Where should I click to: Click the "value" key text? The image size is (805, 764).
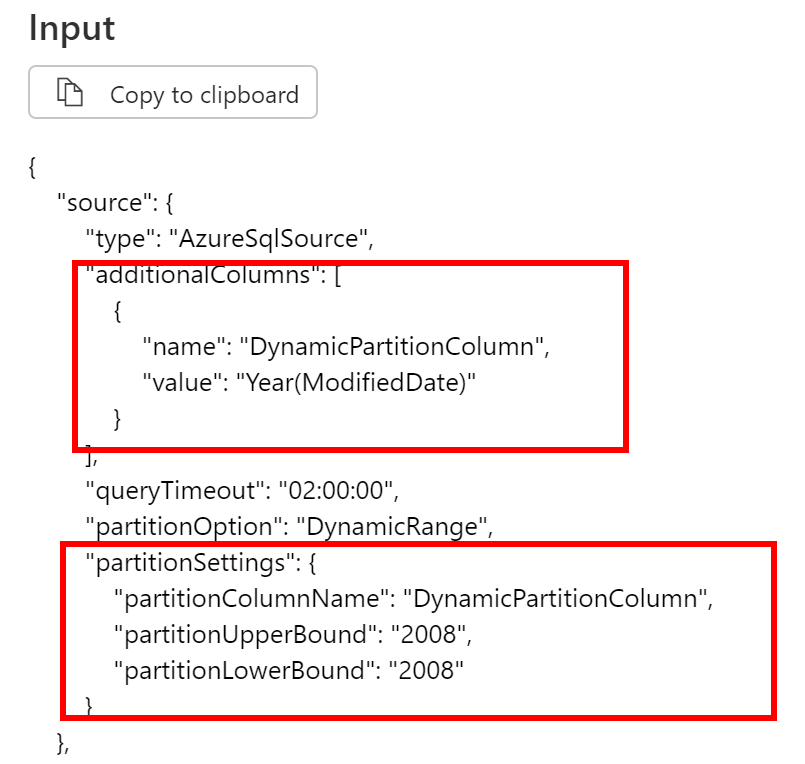tap(182, 383)
